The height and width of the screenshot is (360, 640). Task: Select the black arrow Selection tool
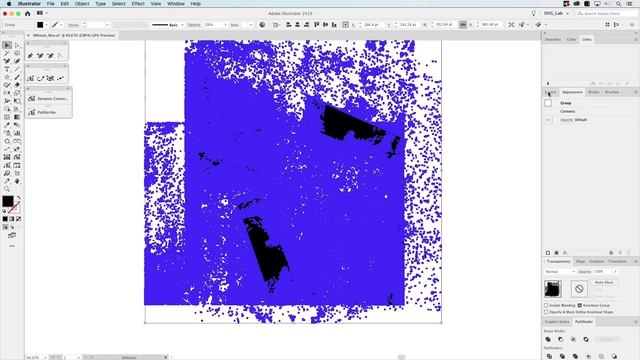click(x=7, y=45)
